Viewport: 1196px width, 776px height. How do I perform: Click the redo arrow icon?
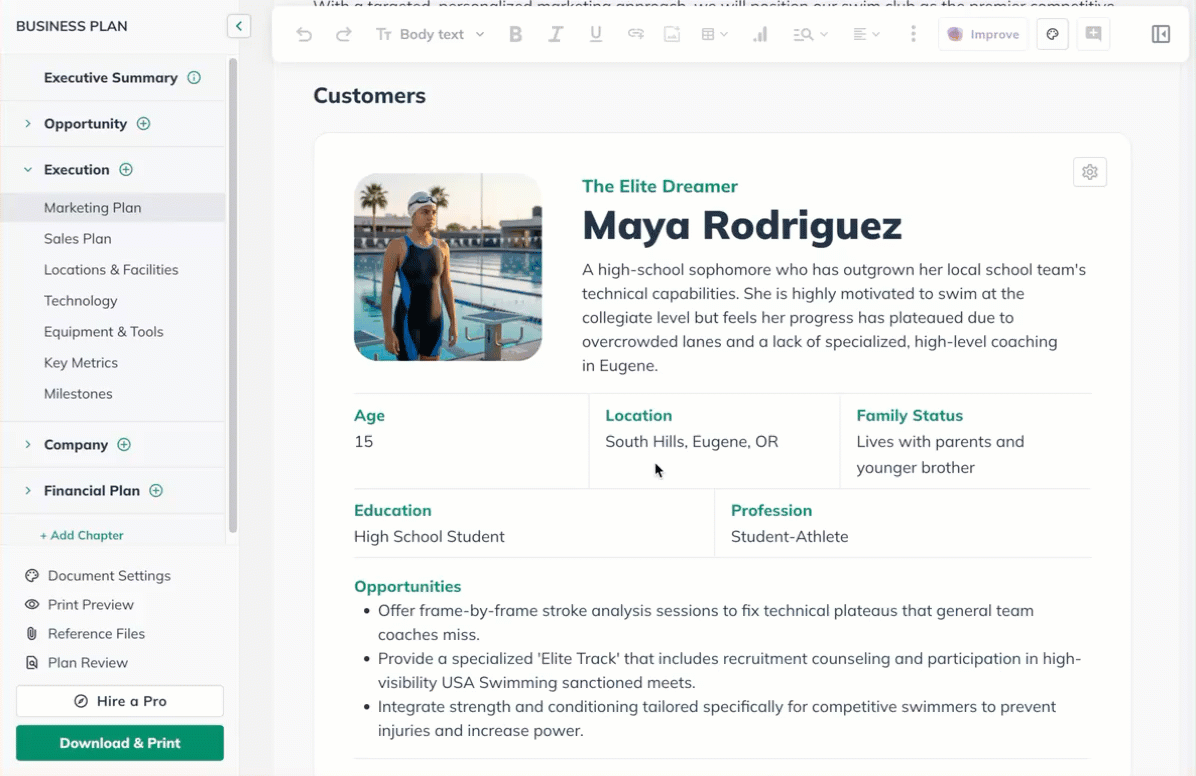click(343, 34)
